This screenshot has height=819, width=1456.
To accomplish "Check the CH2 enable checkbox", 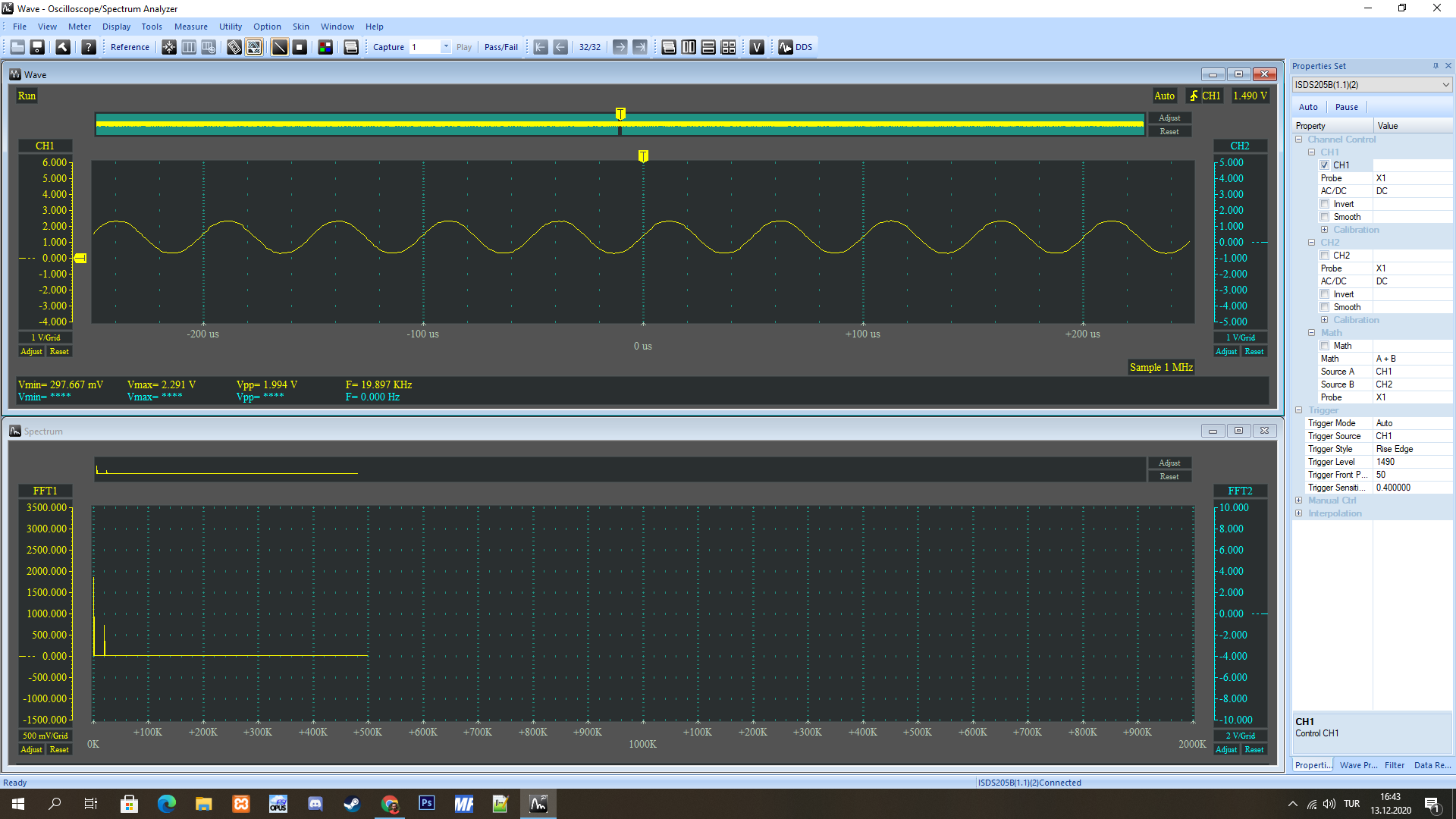I will pyautogui.click(x=1325, y=256).
